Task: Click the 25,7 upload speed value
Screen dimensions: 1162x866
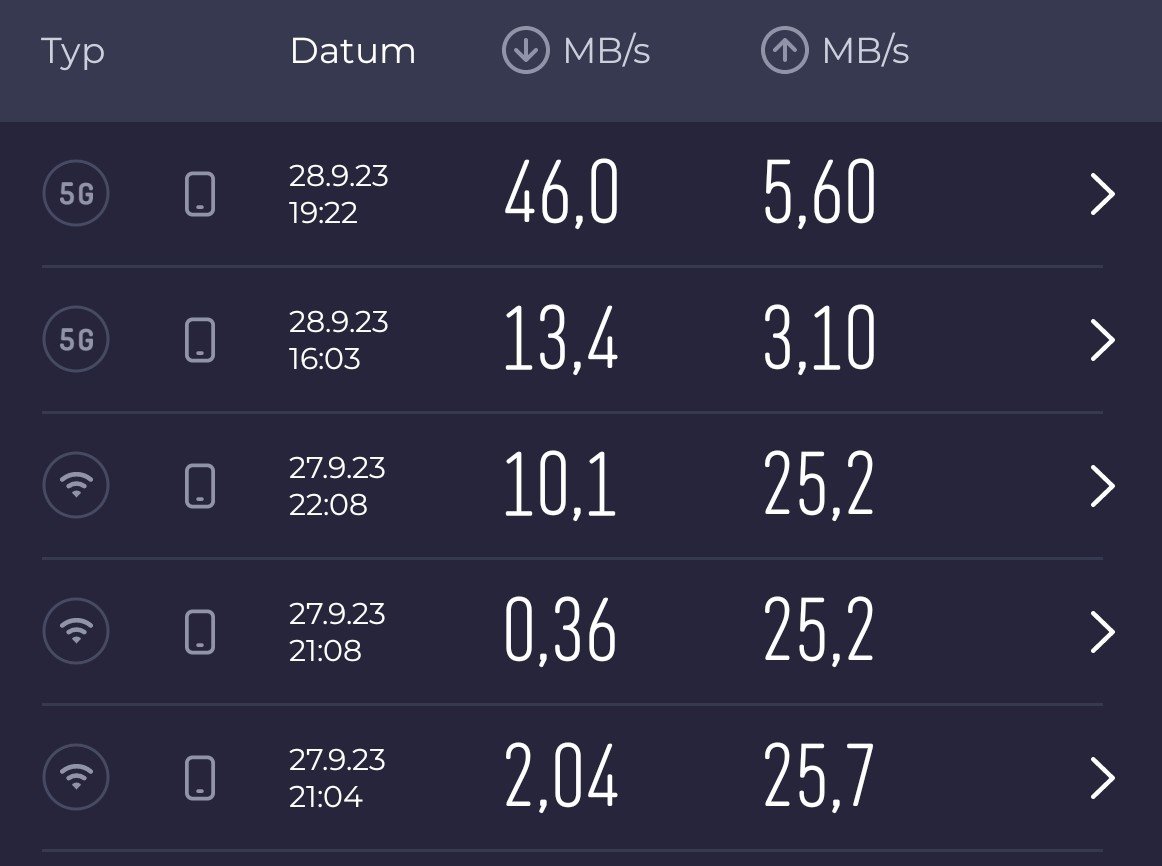Action: point(819,778)
